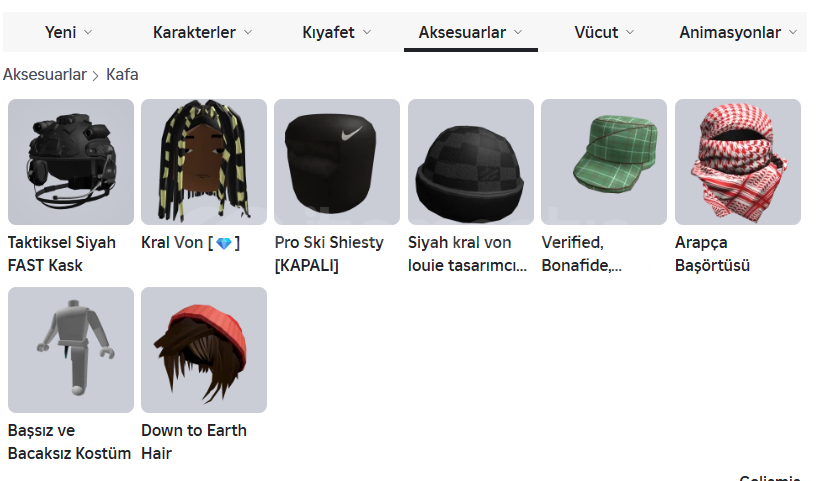Click the Siyah kral von louie item name
This screenshot has width=826, height=481.
point(467,254)
